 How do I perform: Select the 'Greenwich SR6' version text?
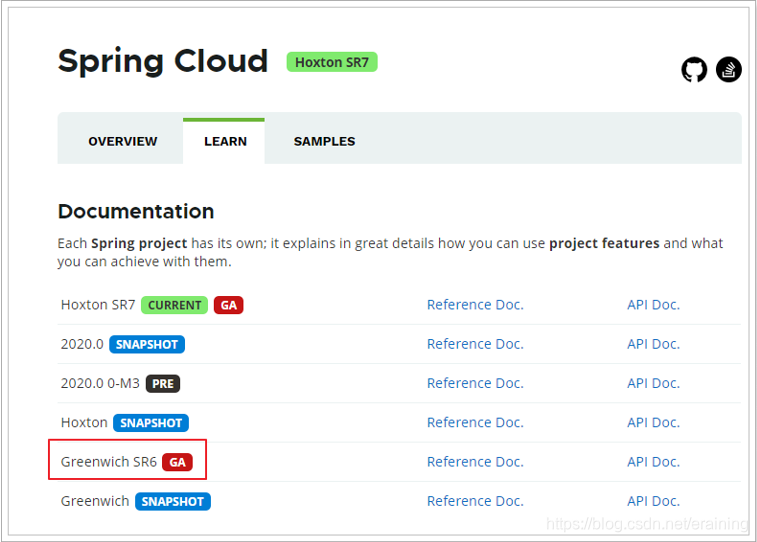click(x=109, y=462)
